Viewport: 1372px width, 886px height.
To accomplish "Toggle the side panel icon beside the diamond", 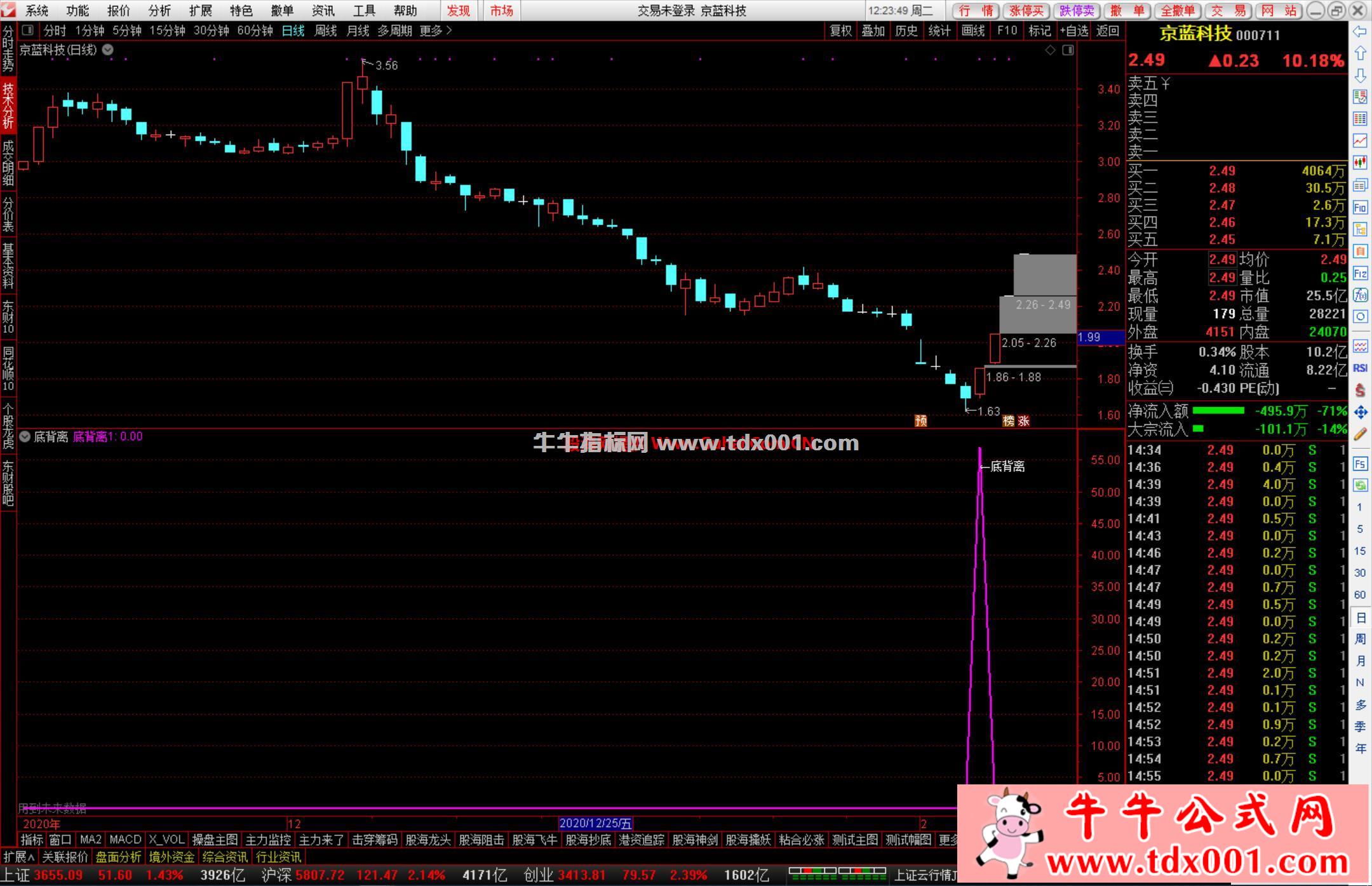I will coord(1068,50).
